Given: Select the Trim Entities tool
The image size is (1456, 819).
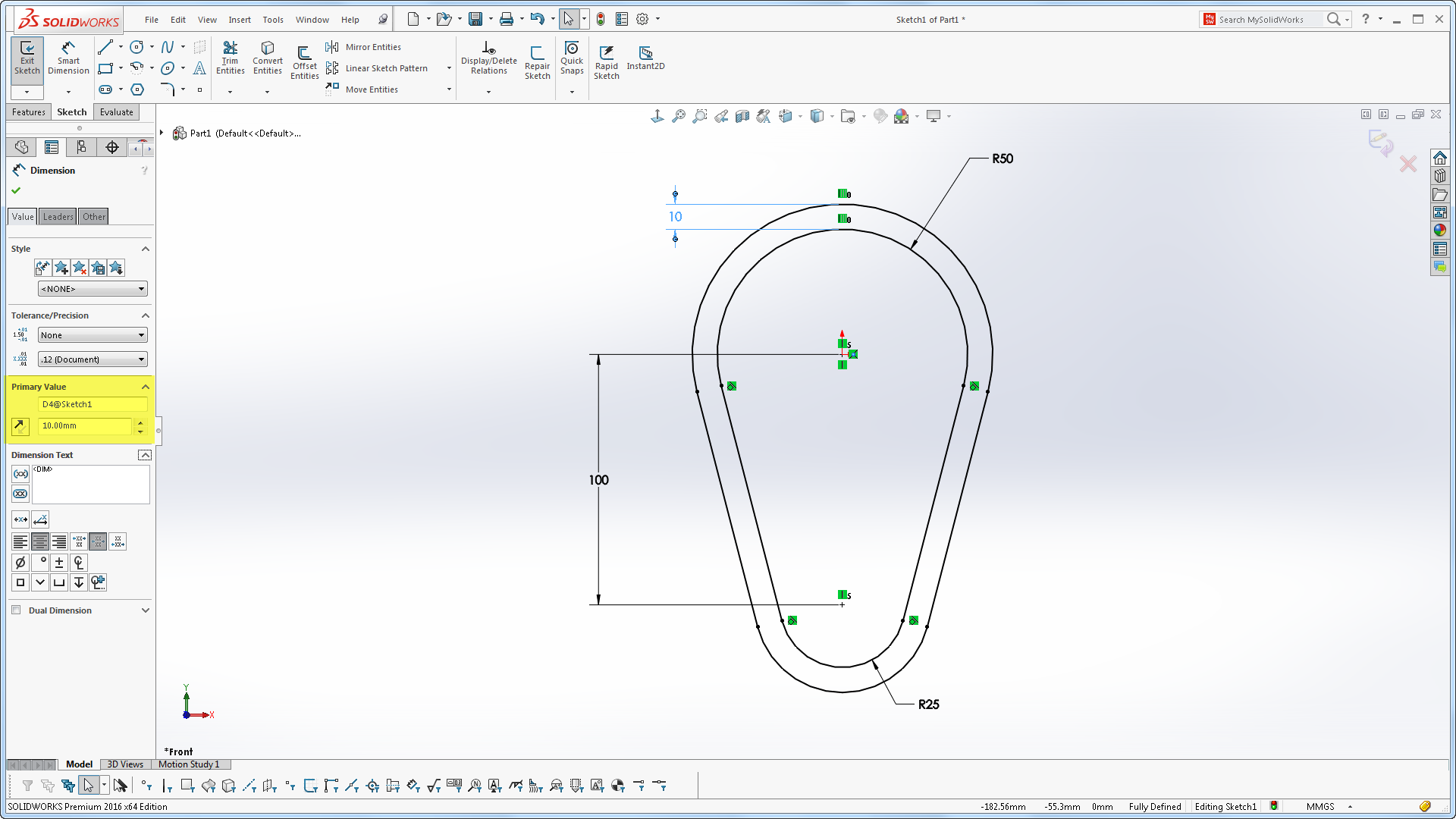Looking at the screenshot, I should tap(231, 59).
